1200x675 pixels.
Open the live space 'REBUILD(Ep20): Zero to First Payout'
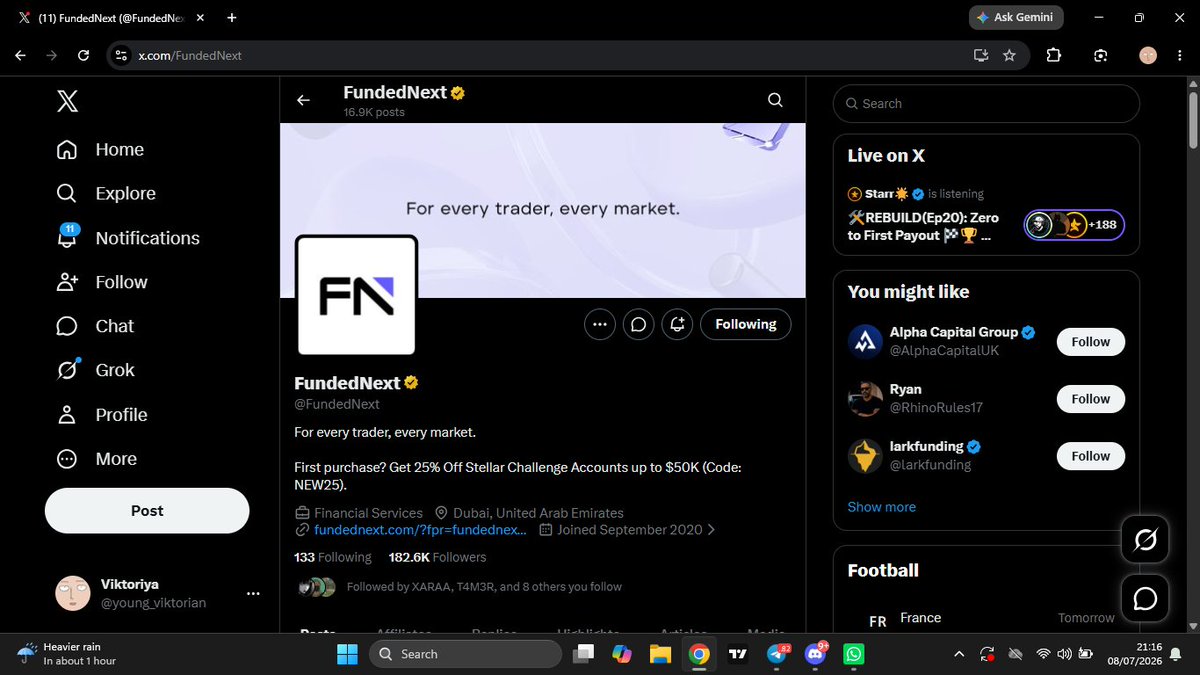[923, 226]
